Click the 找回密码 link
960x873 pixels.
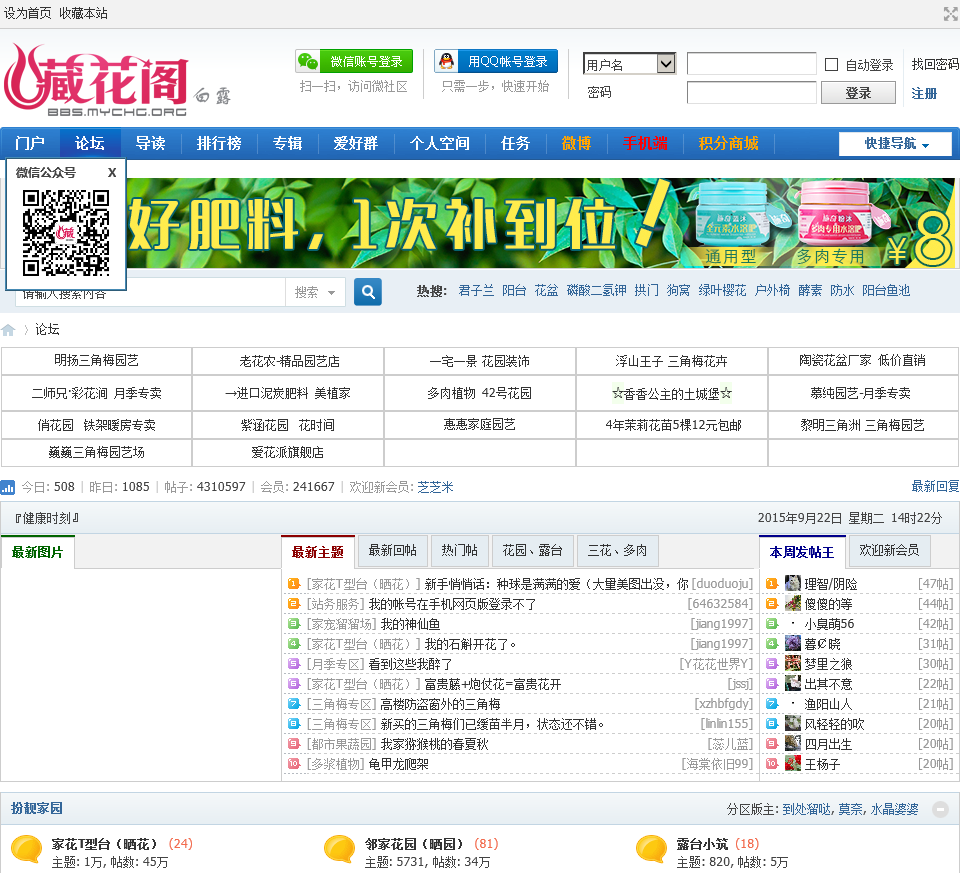coord(934,64)
